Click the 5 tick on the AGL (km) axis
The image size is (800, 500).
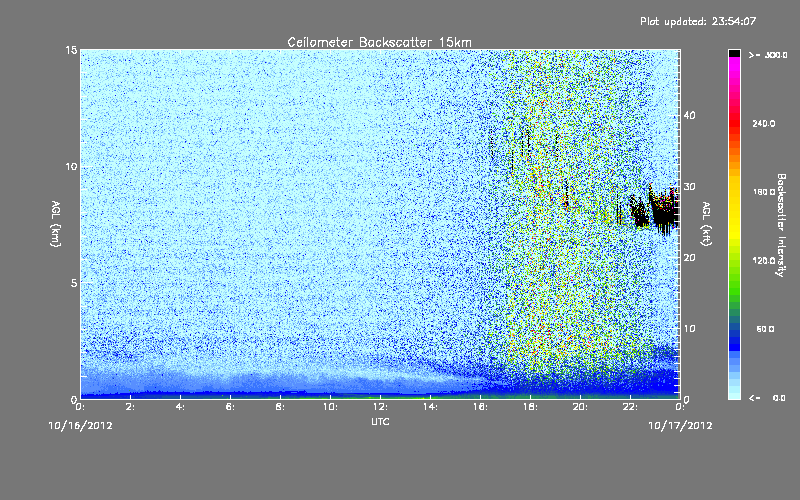[x=74, y=283]
